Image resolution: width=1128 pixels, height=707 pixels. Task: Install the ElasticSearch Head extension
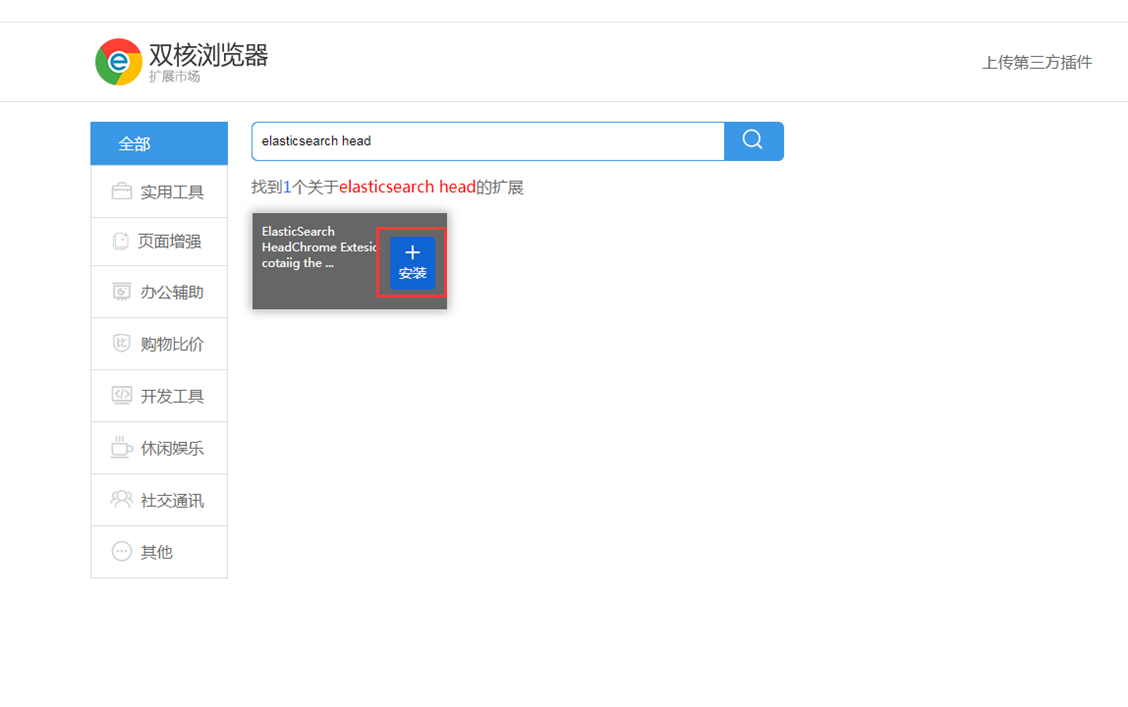click(x=412, y=263)
